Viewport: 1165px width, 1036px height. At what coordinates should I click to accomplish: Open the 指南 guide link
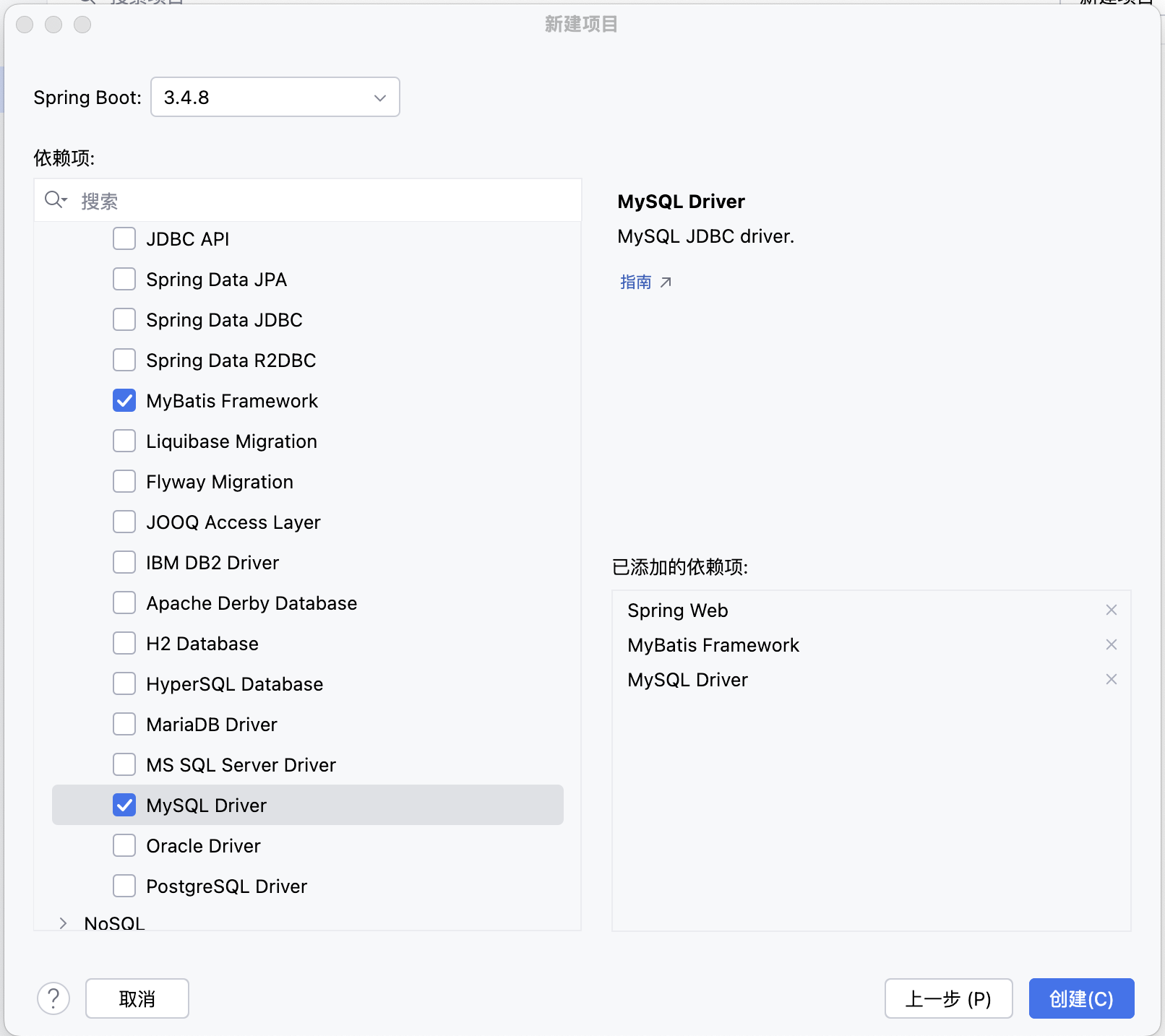[636, 282]
